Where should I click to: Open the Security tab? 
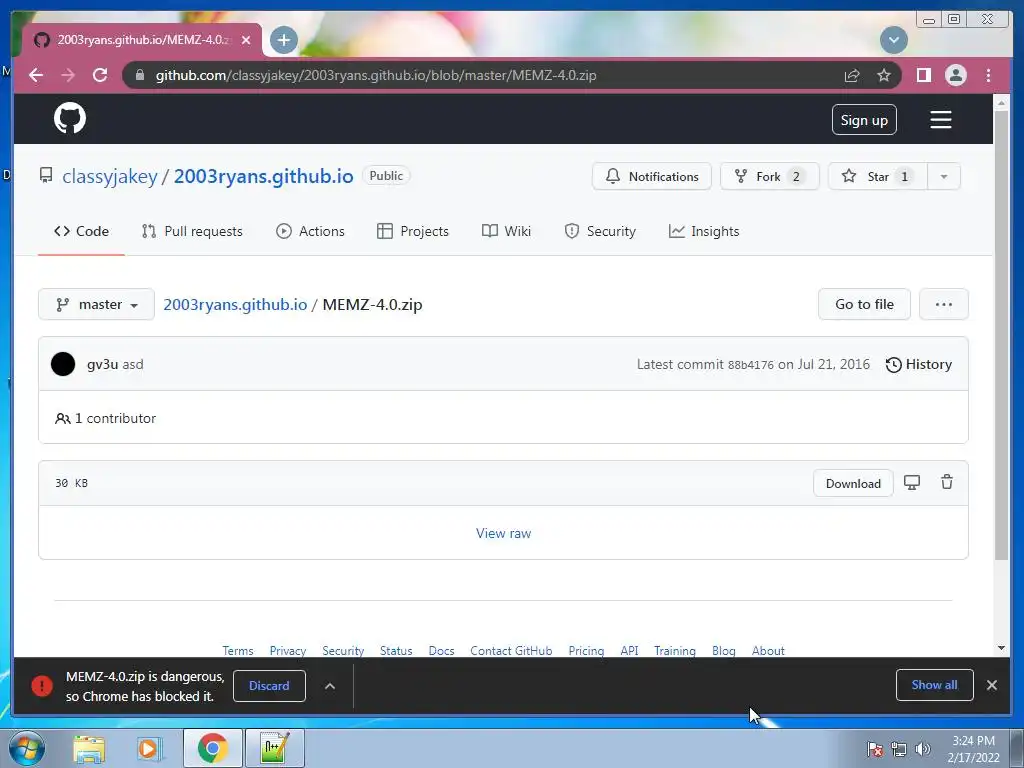(600, 231)
